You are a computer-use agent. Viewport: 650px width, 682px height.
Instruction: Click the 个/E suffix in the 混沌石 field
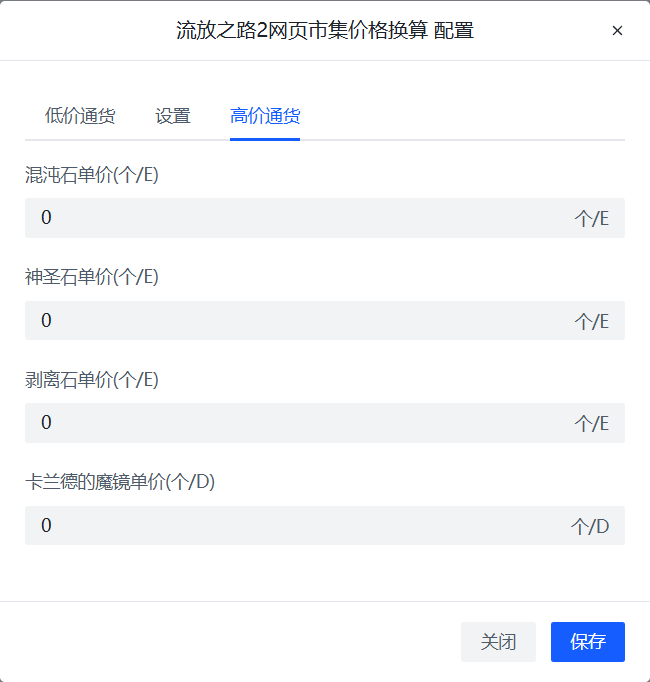pos(591,219)
